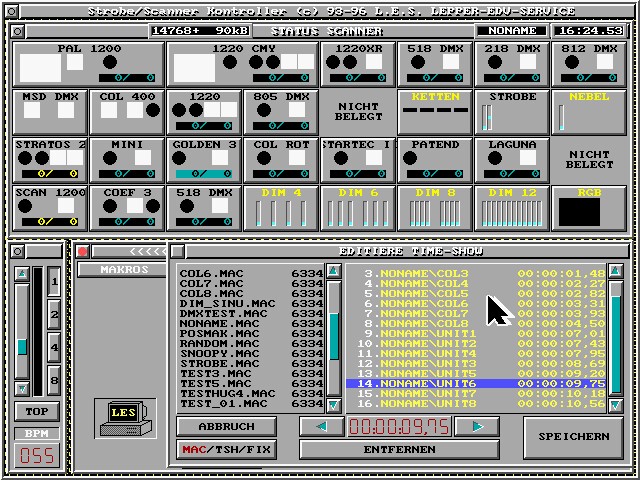Click the red time code field 00:00:09,75
This screenshot has height=480, width=640.
point(399,427)
